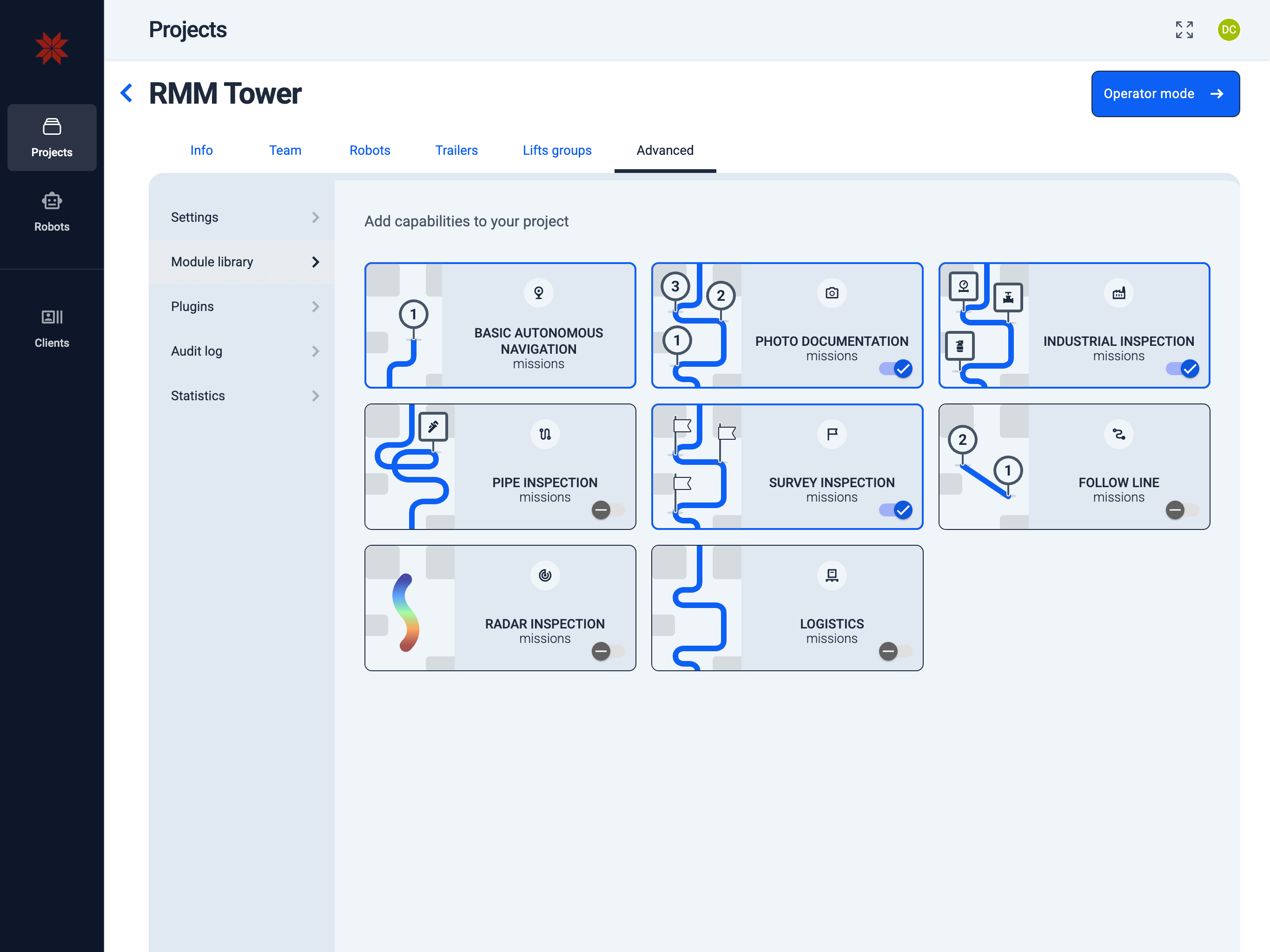Click the camera icon on Photo Documentation

(x=831, y=293)
